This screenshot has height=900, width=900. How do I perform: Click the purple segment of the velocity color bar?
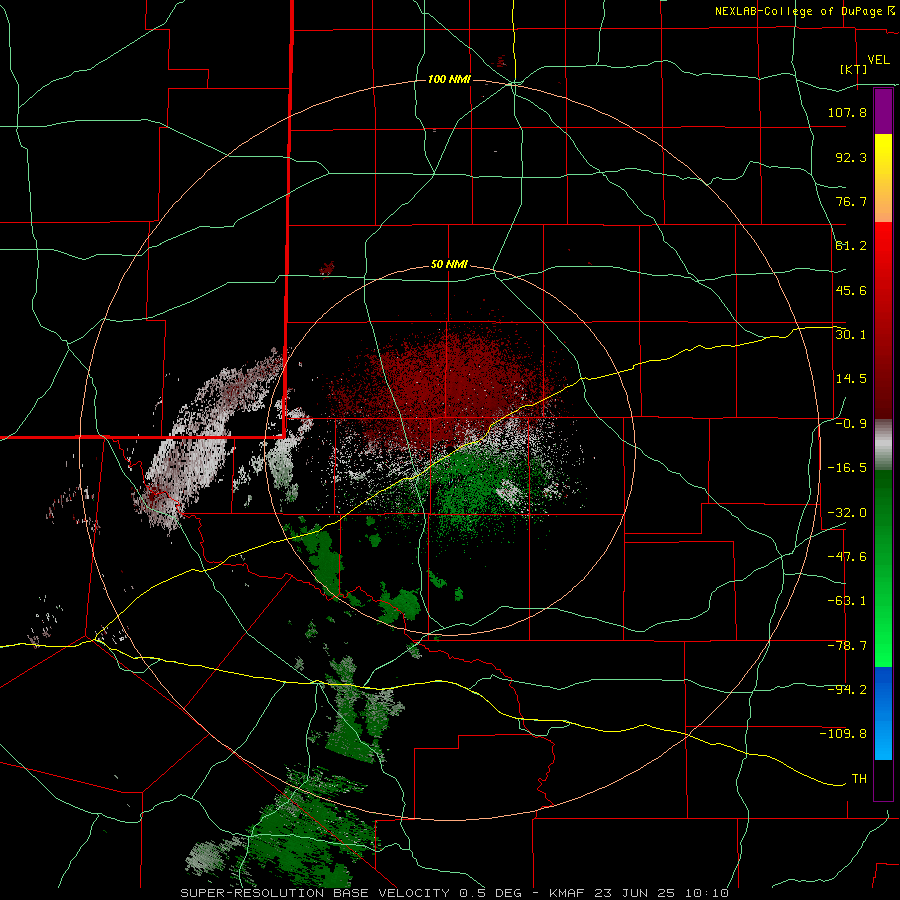point(883,112)
